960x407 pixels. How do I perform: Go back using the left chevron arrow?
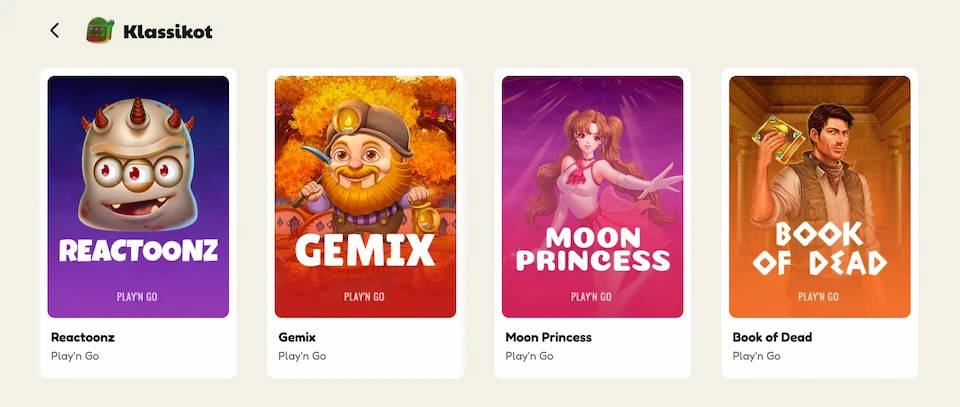(54, 31)
